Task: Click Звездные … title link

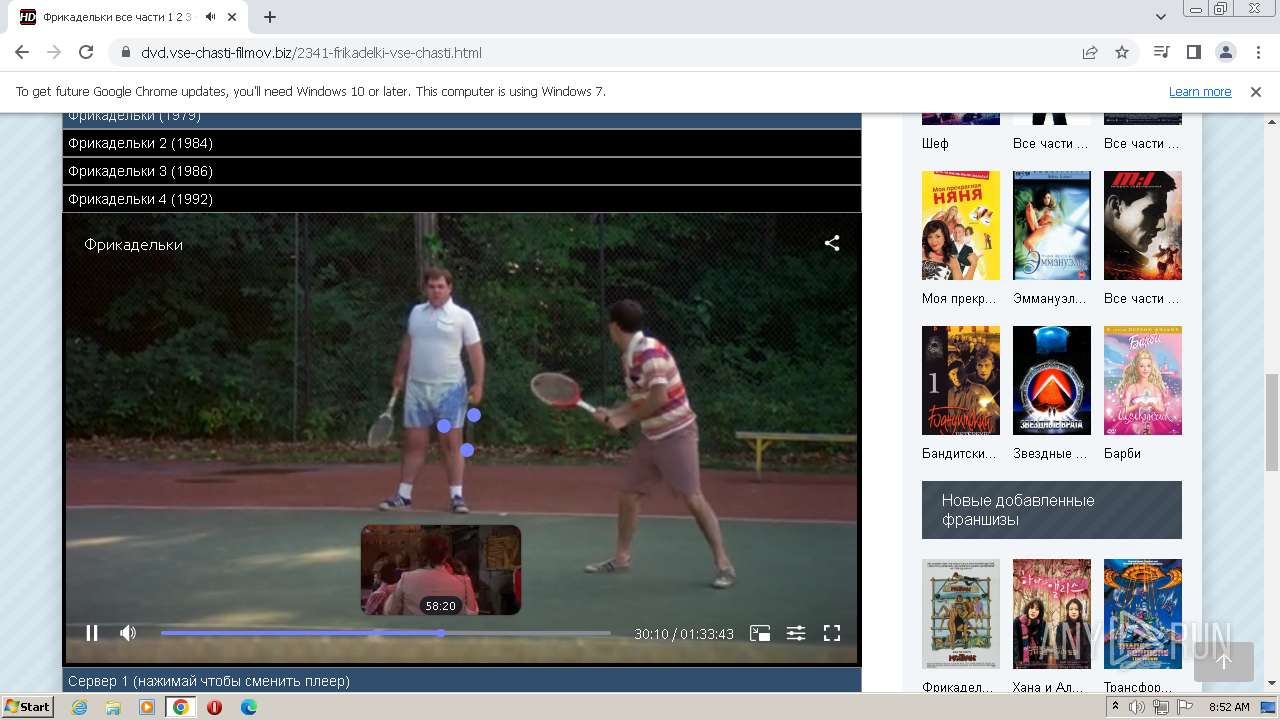Action: click(x=1051, y=453)
